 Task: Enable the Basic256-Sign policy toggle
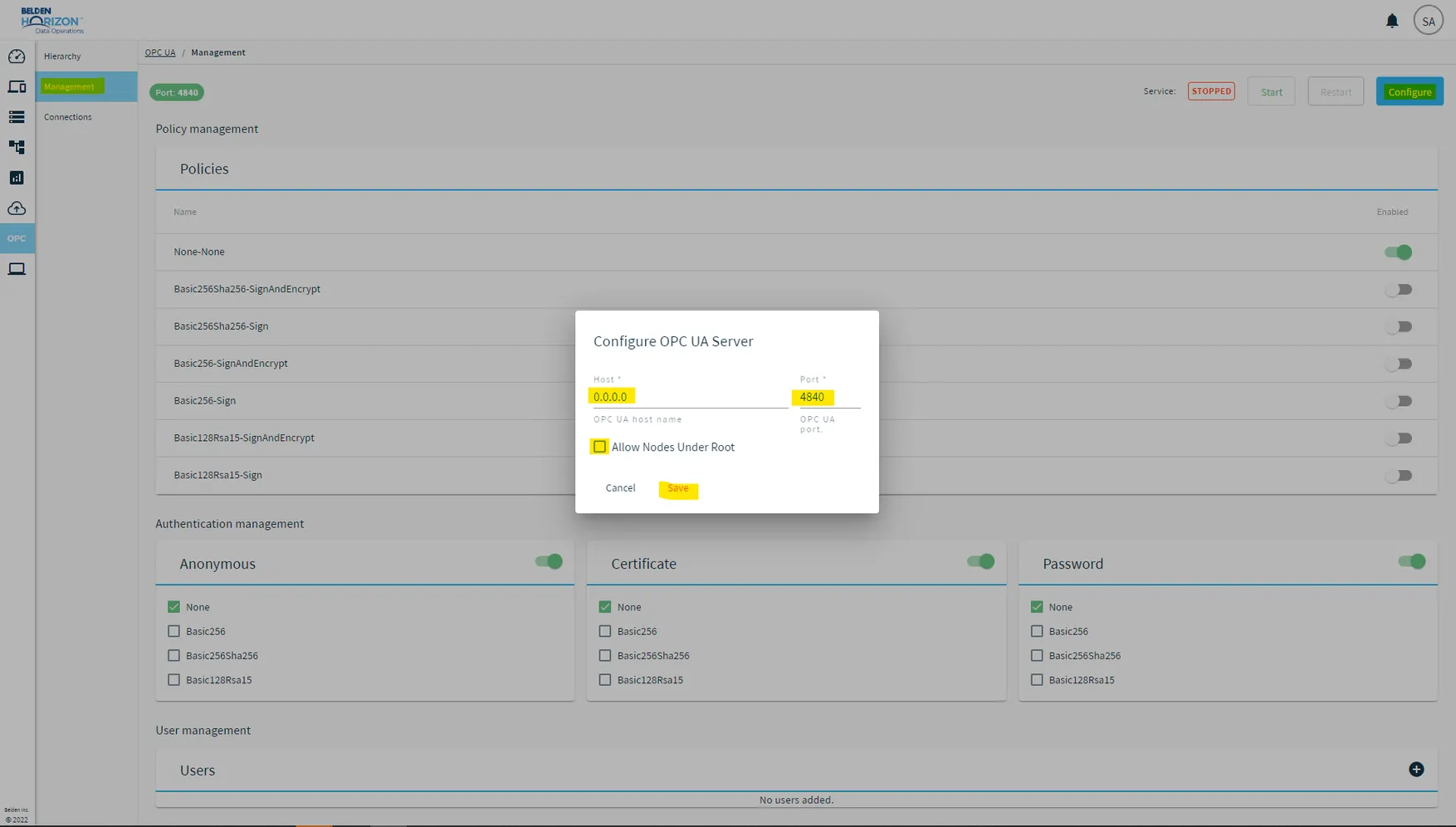coord(1398,401)
